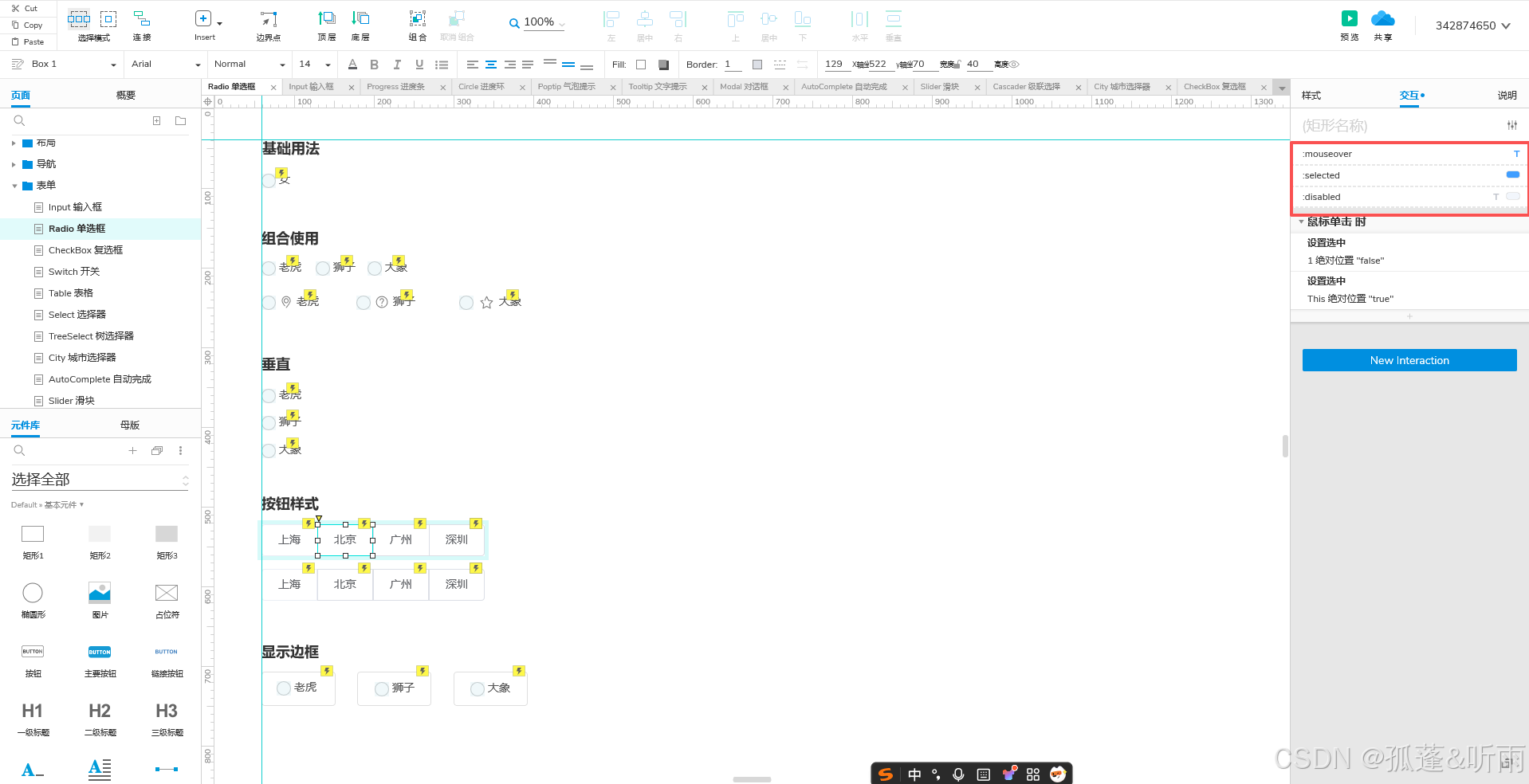Click the border color swatch
Viewport: 1529px width, 784px height.
pyautogui.click(x=757, y=65)
